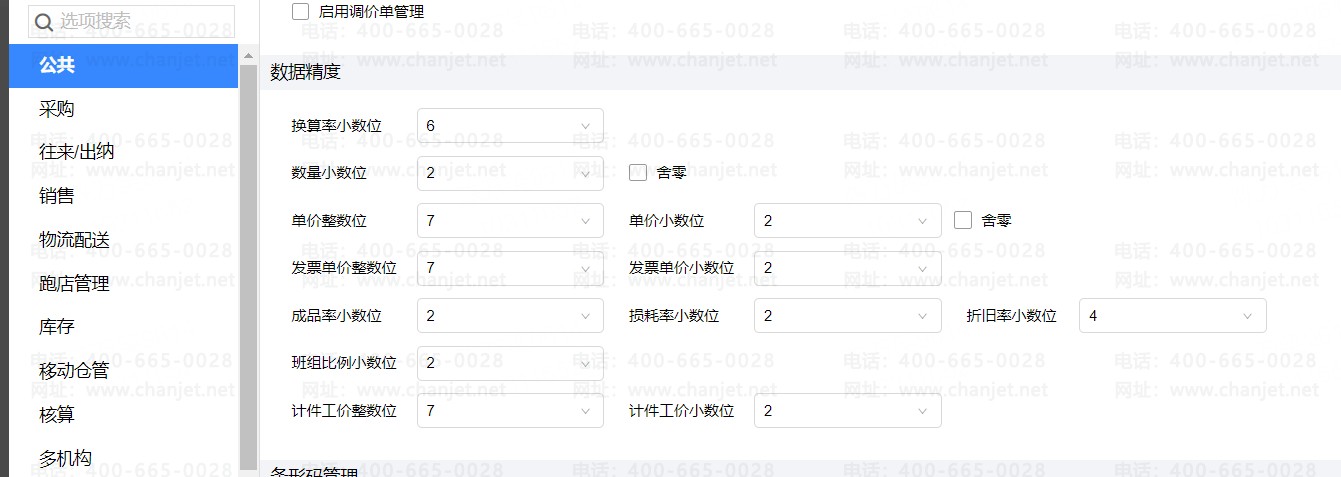Enable the 启用调价单管理 checkbox
This screenshot has height=477, width=1341.
(x=300, y=12)
